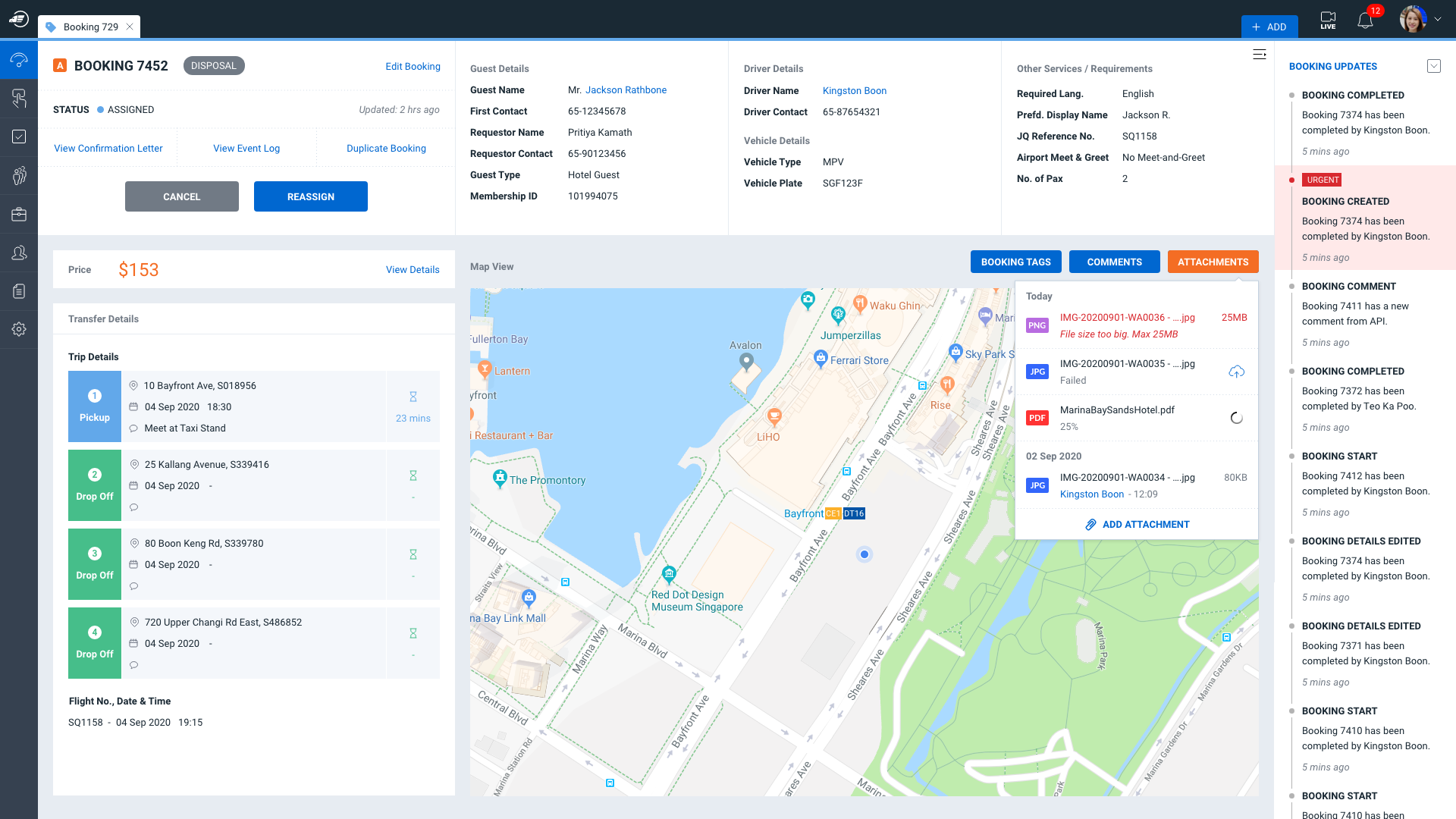Viewport: 1456px width, 819px height.
Task: Click the MarinaBaySandsHotel.pdf upload progress spinner
Action: pos(1236,418)
